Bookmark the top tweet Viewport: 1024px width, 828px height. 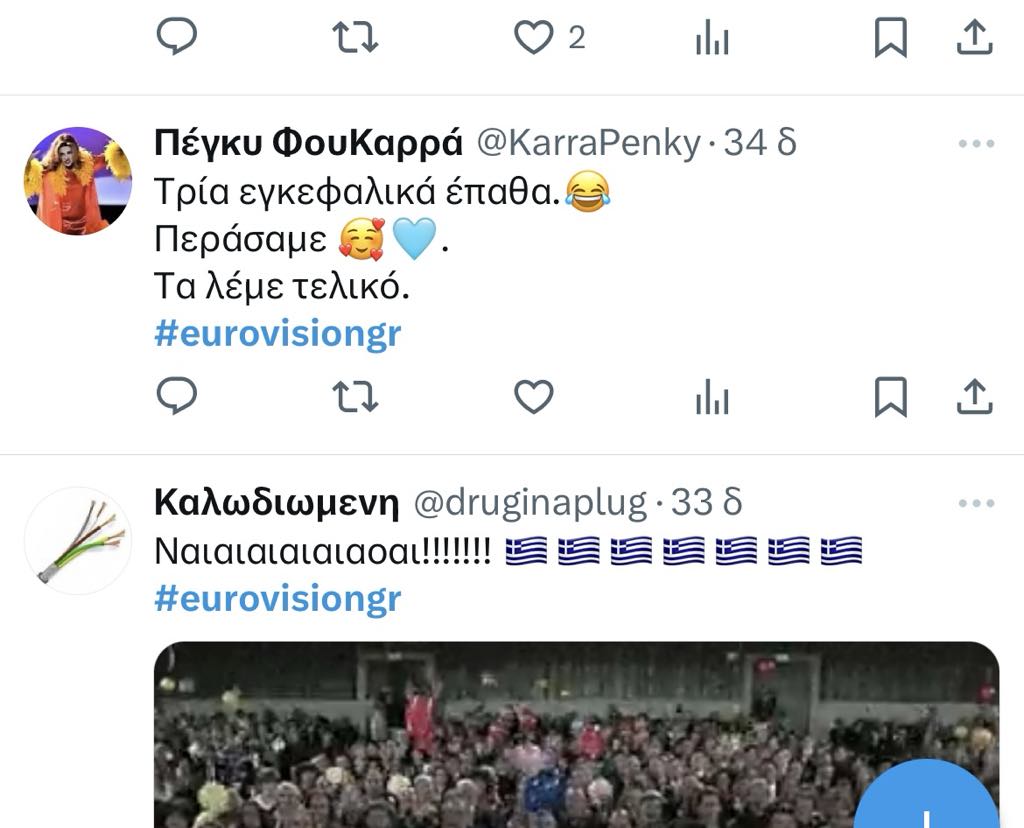891,37
